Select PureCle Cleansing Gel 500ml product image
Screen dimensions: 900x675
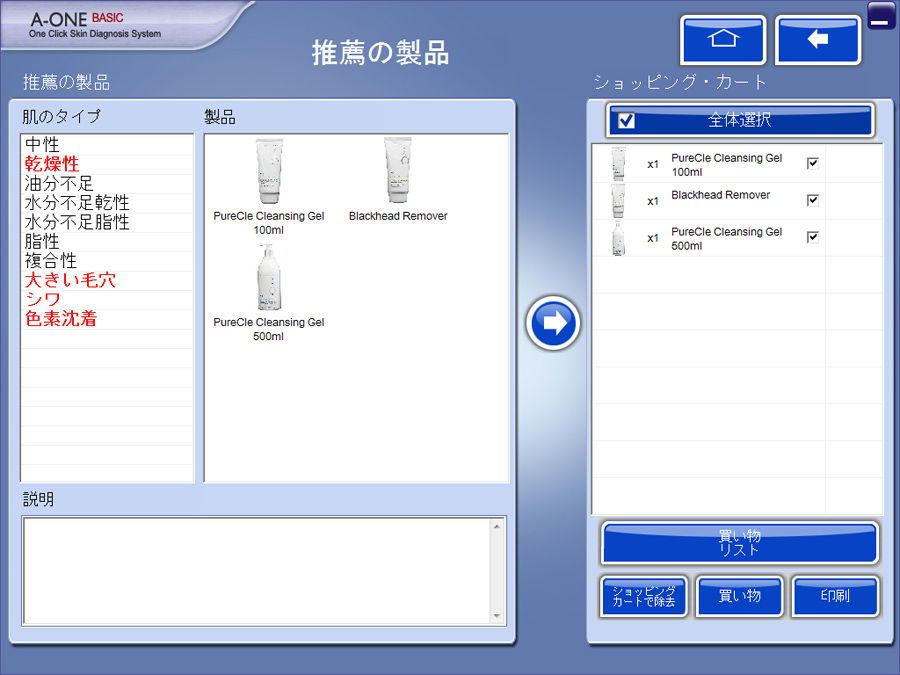[269, 278]
